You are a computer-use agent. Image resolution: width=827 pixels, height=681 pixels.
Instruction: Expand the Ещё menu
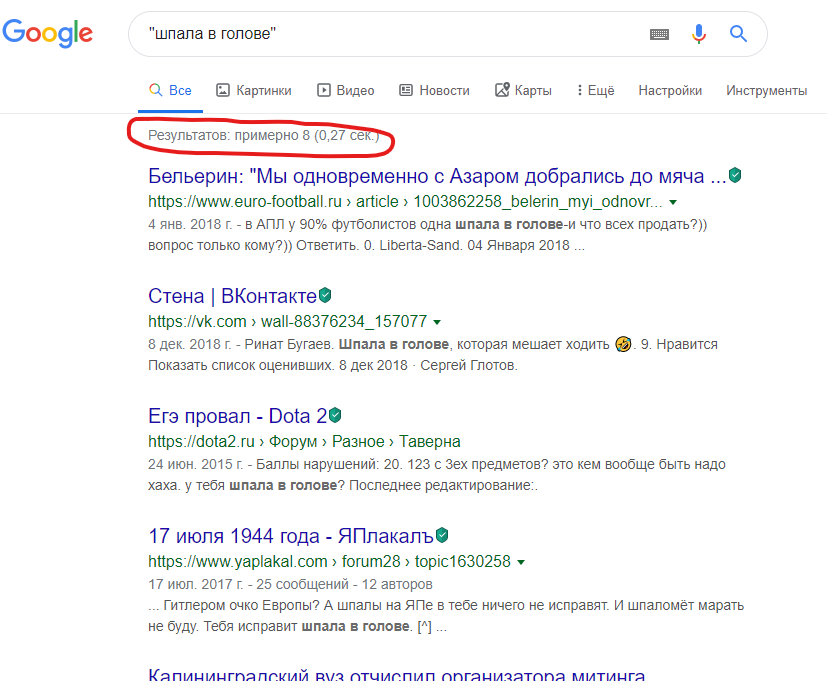(x=595, y=90)
